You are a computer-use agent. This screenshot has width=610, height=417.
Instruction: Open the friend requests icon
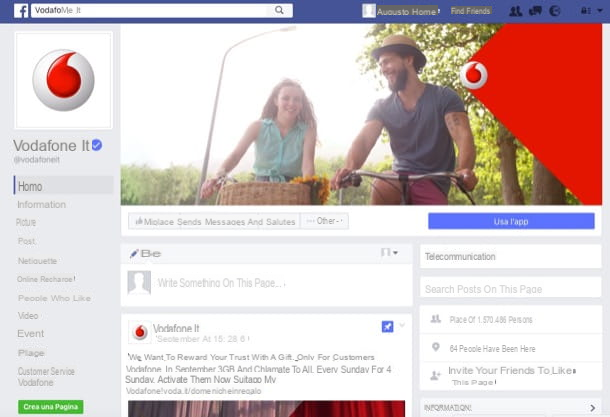point(515,11)
